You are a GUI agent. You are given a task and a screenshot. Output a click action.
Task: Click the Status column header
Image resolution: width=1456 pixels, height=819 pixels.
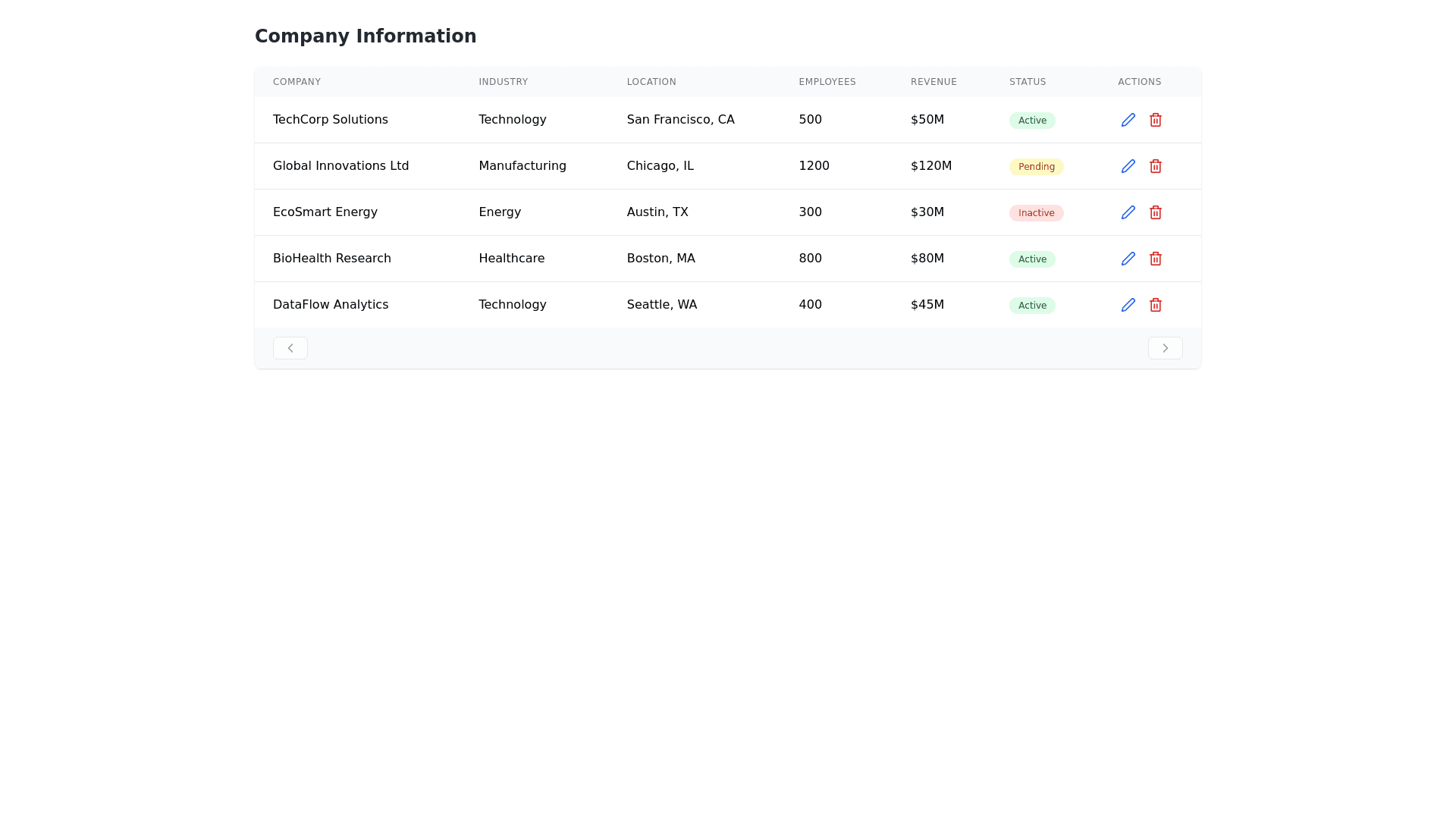point(1028,82)
